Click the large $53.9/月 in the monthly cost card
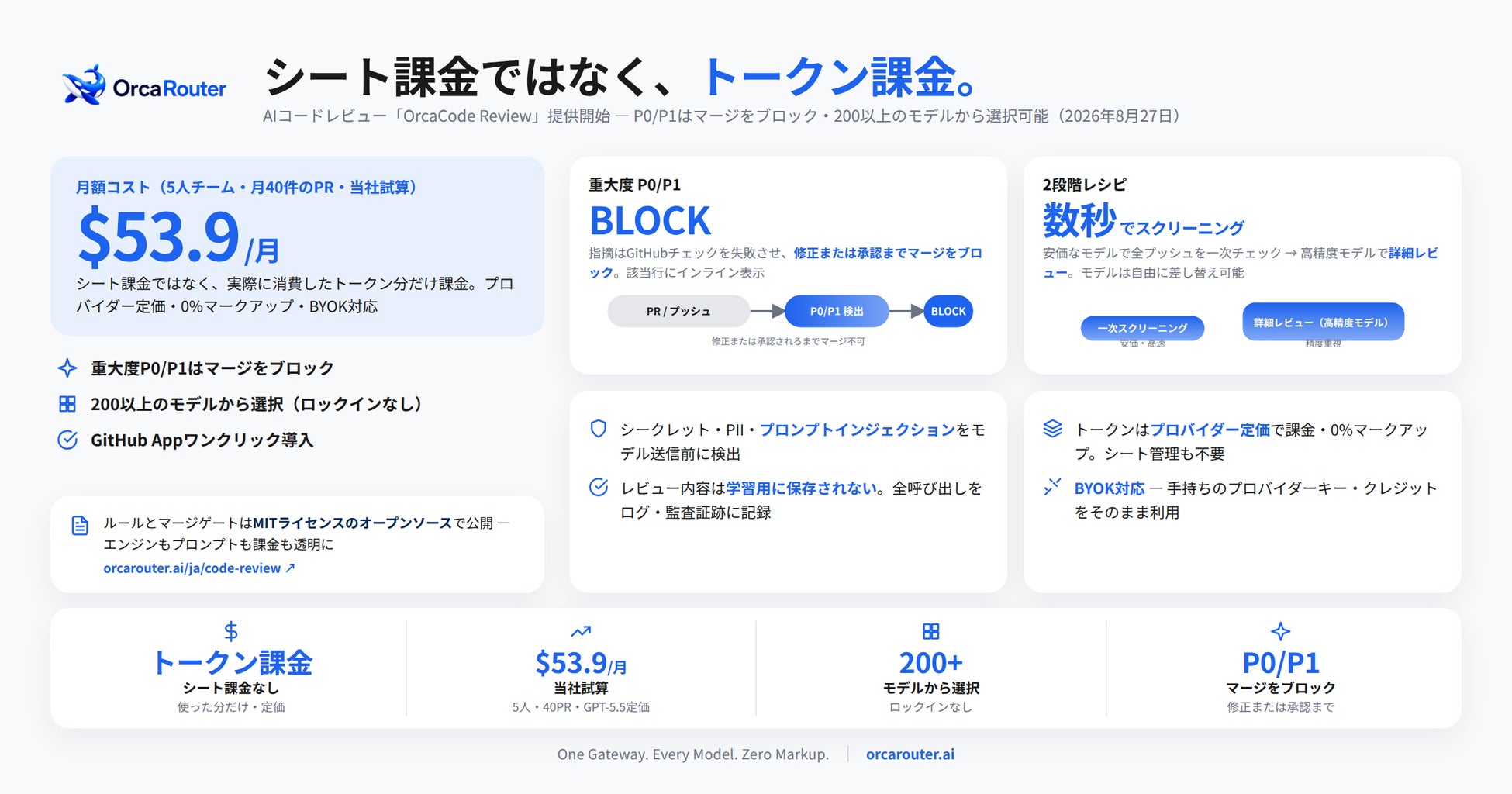 (x=178, y=236)
